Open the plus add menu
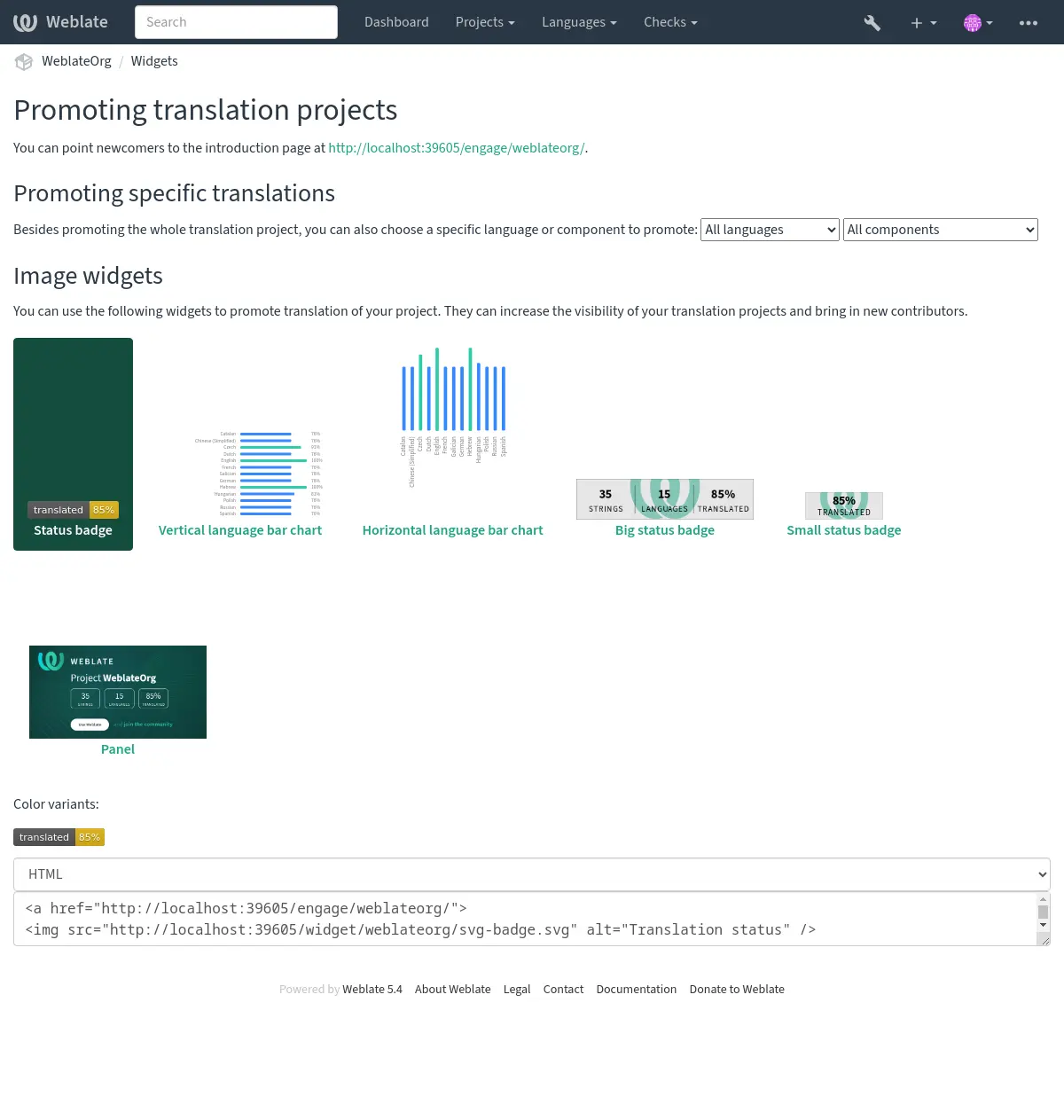1064x1120 pixels. pos(923,23)
